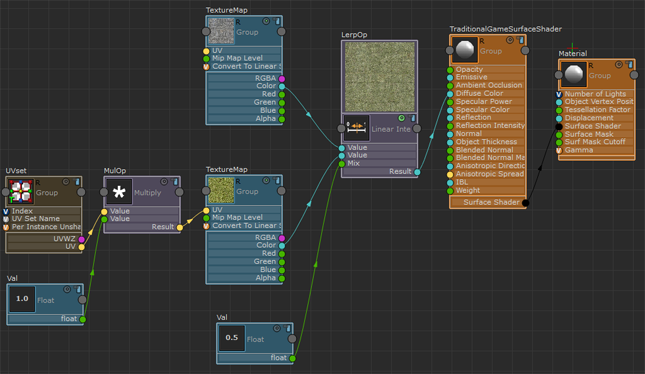This screenshot has width=645, height=374.
Task: Click the Multiply asterisk icon on MulOp
Action: point(119,192)
